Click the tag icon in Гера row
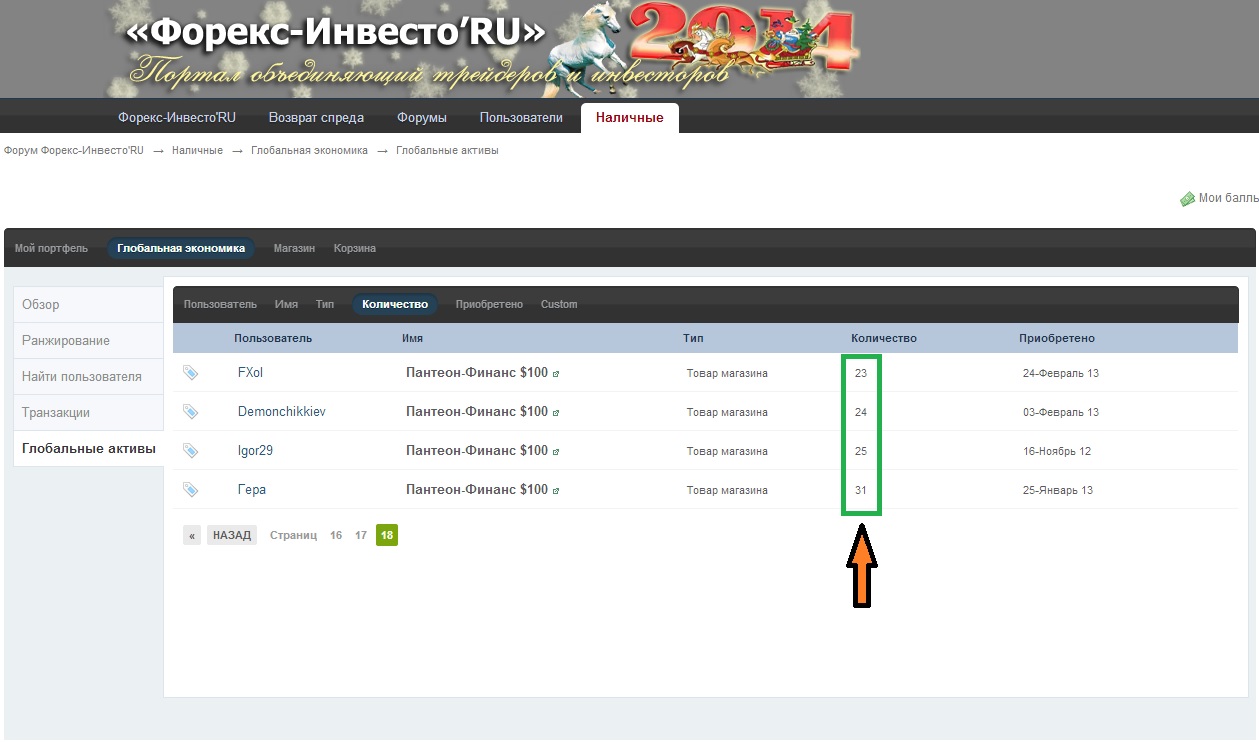Image resolution: width=1259 pixels, height=743 pixels. 190,490
